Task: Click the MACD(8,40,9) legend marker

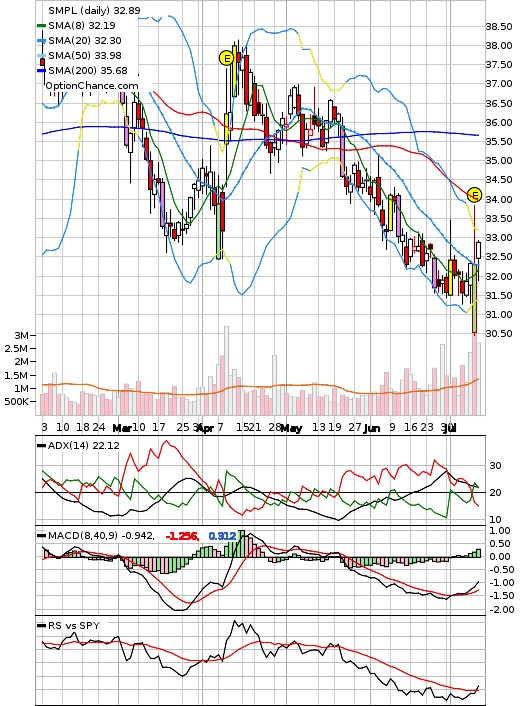Action: click(x=41, y=536)
